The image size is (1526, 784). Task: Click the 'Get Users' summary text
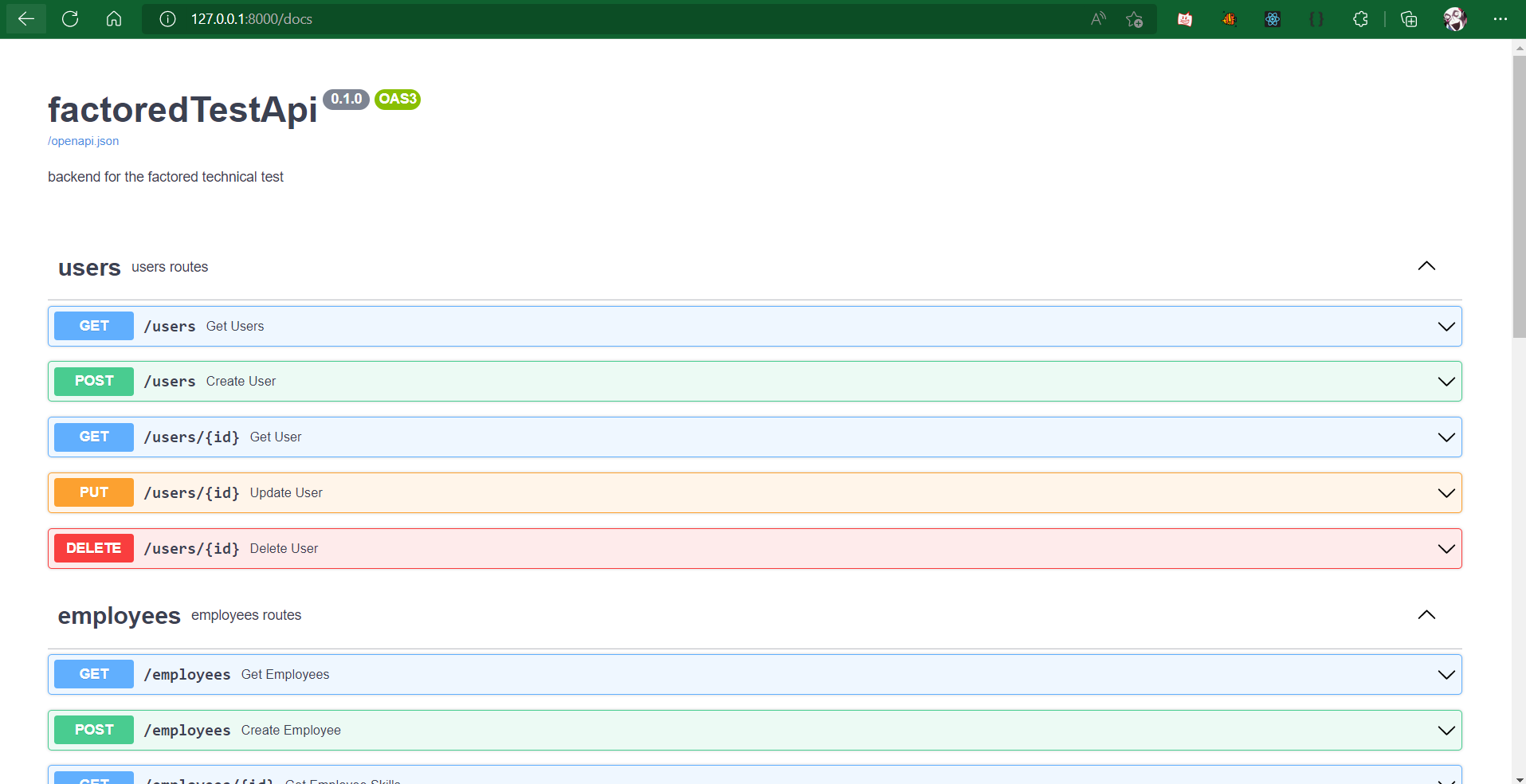click(235, 326)
